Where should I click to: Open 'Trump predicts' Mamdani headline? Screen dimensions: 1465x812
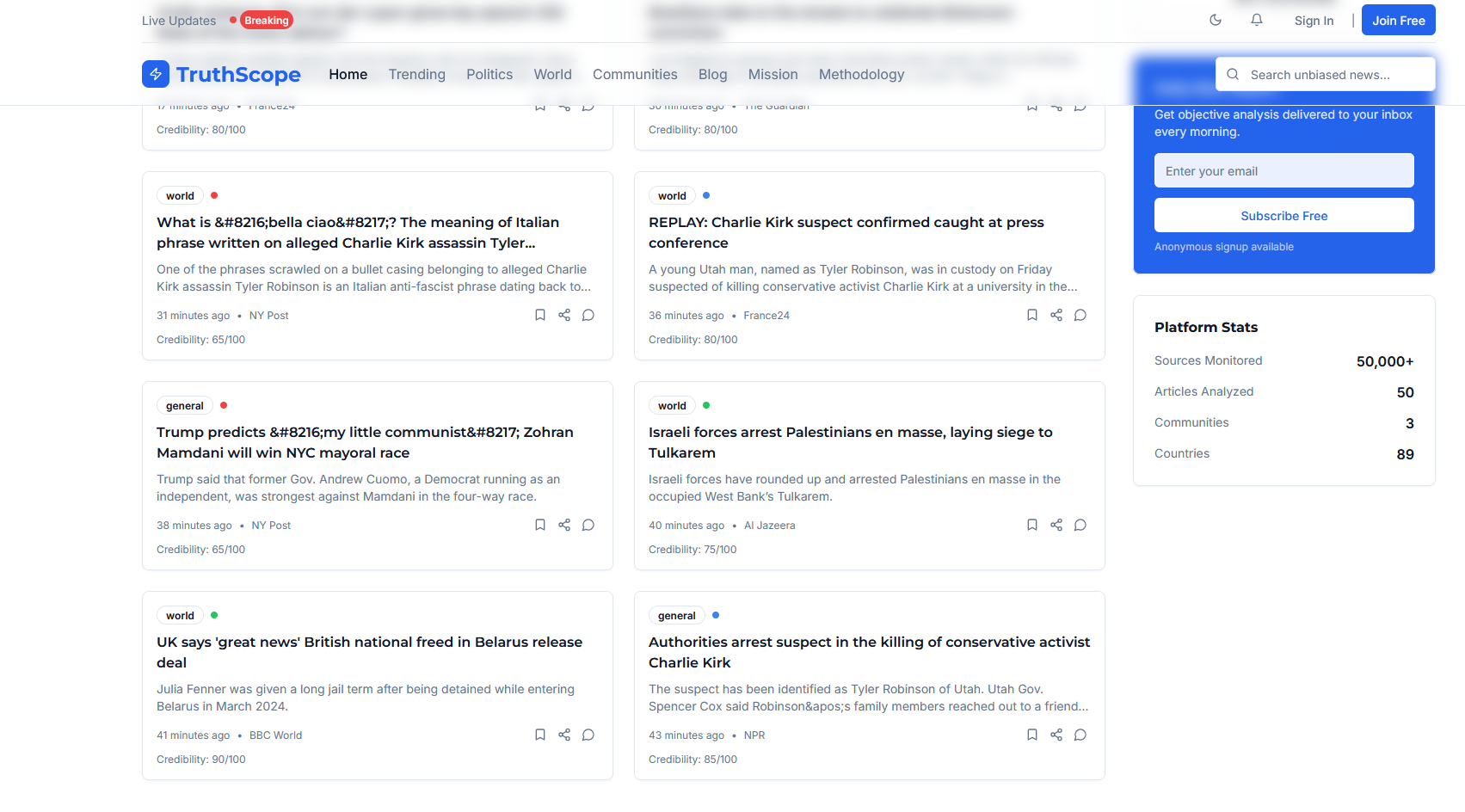pos(365,442)
